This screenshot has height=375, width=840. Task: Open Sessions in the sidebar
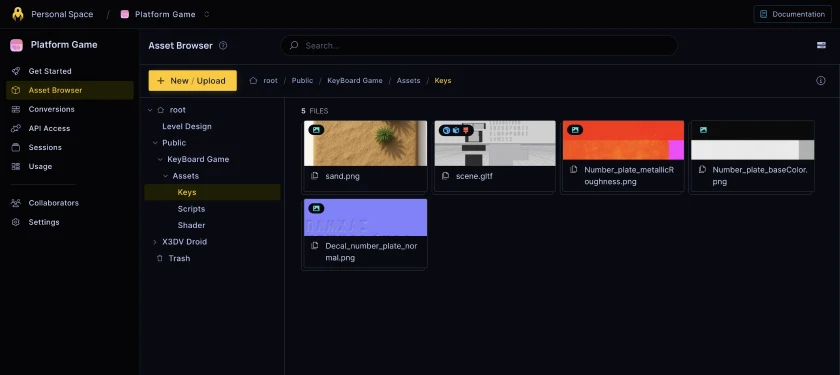(x=45, y=147)
